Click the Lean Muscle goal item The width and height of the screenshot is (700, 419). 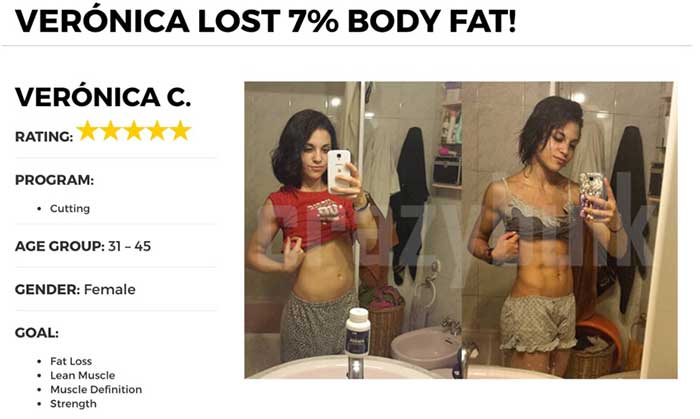pos(83,375)
